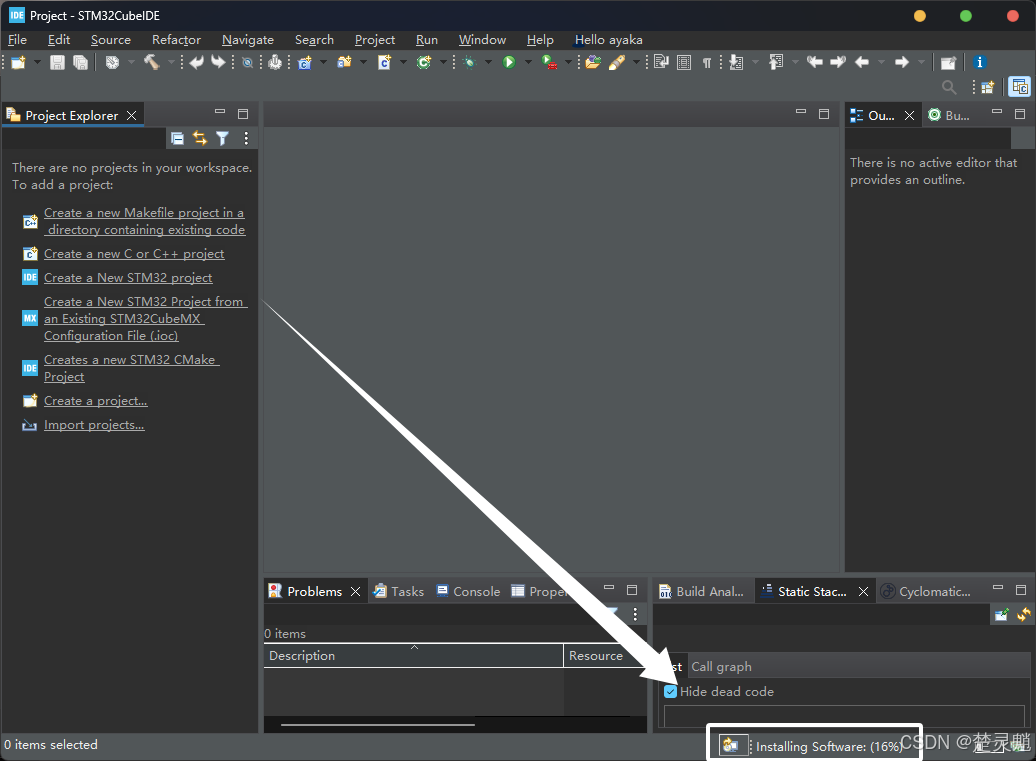Click the green Run button icon
The width and height of the screenshot is (1036, 761).
pos(509,62)
